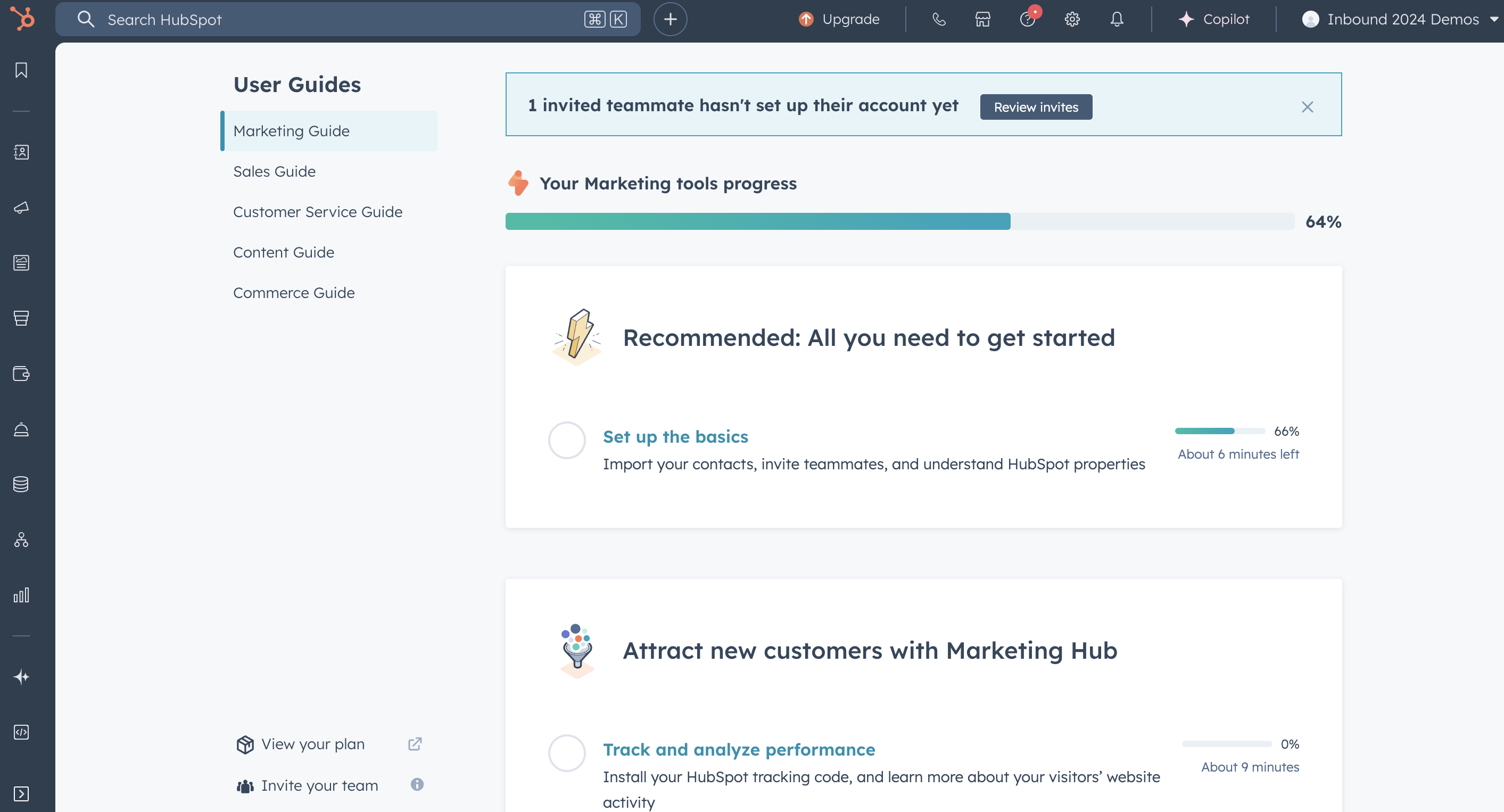Screen dimensions: 1504x812
Task: Select the Sales Guide tab
Action: point(275,172)
